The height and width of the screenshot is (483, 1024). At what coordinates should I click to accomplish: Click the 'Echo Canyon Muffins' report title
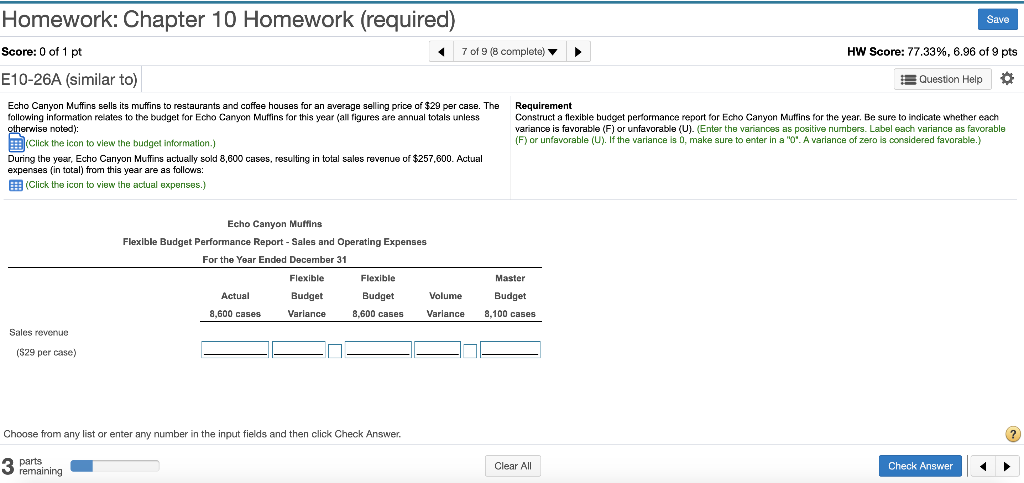[275, 224]
